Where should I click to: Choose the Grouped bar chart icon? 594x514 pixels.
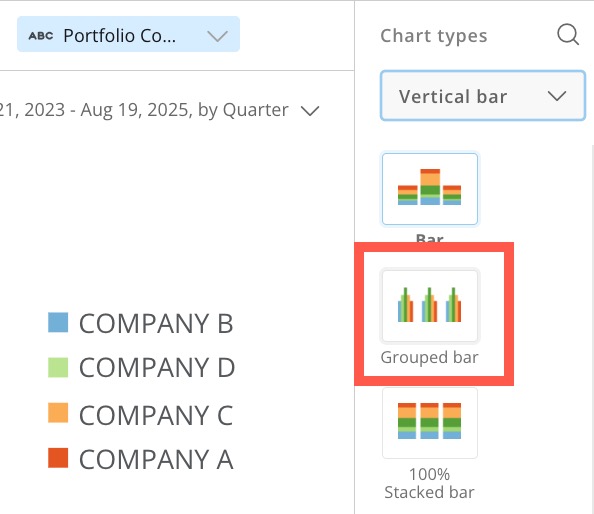(430, 305)
